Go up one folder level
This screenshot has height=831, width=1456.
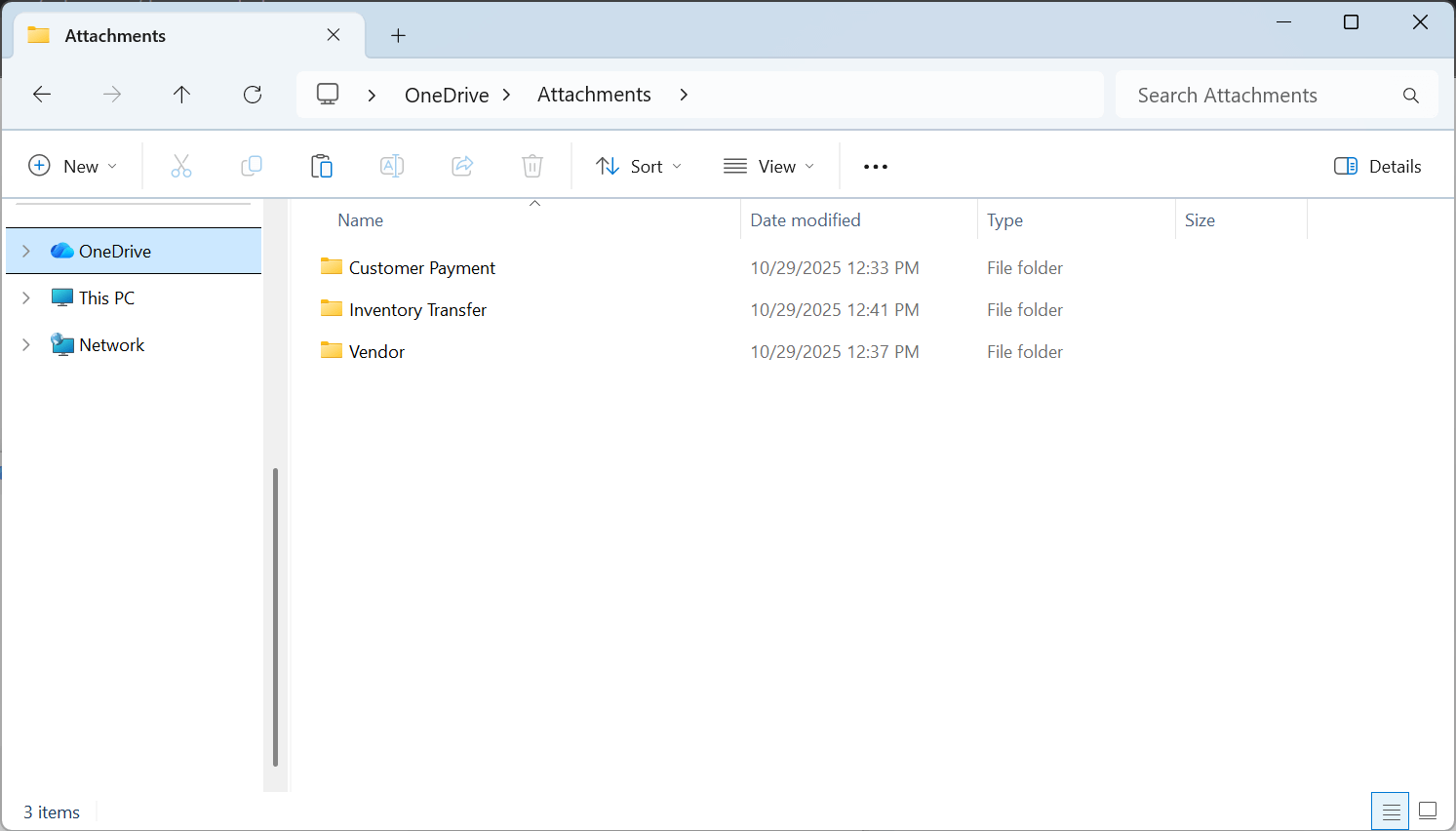(x=181, y=95)
